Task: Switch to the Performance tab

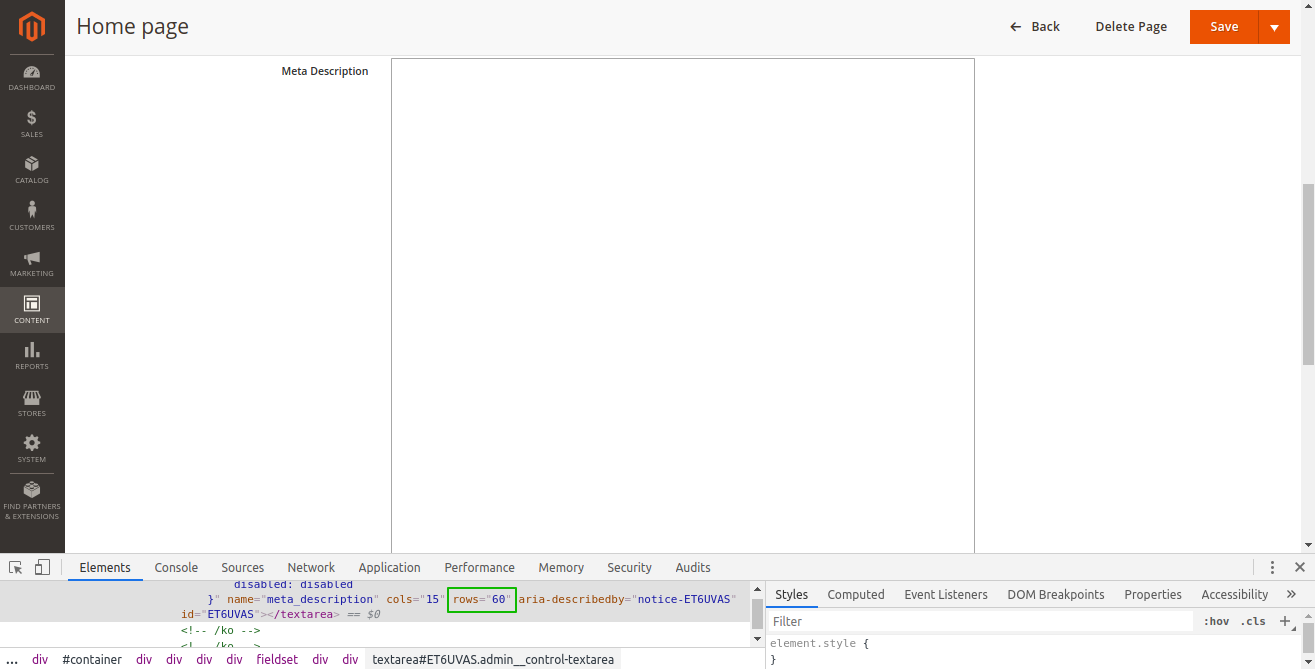Action: click(480, 567)
